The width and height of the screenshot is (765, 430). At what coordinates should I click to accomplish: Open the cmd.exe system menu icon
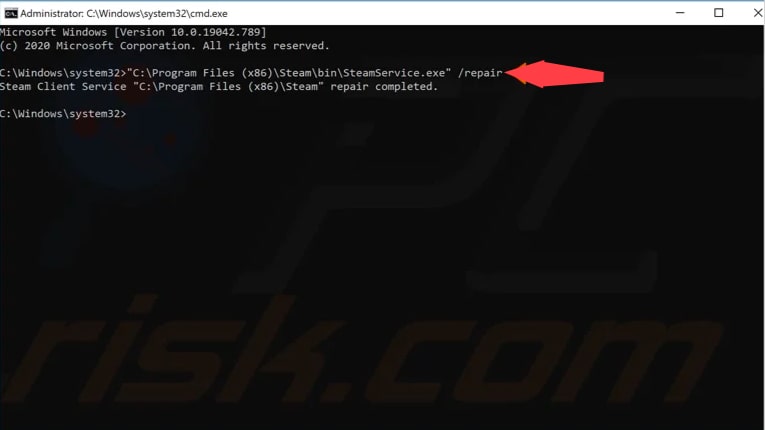[x=10, y=13]
